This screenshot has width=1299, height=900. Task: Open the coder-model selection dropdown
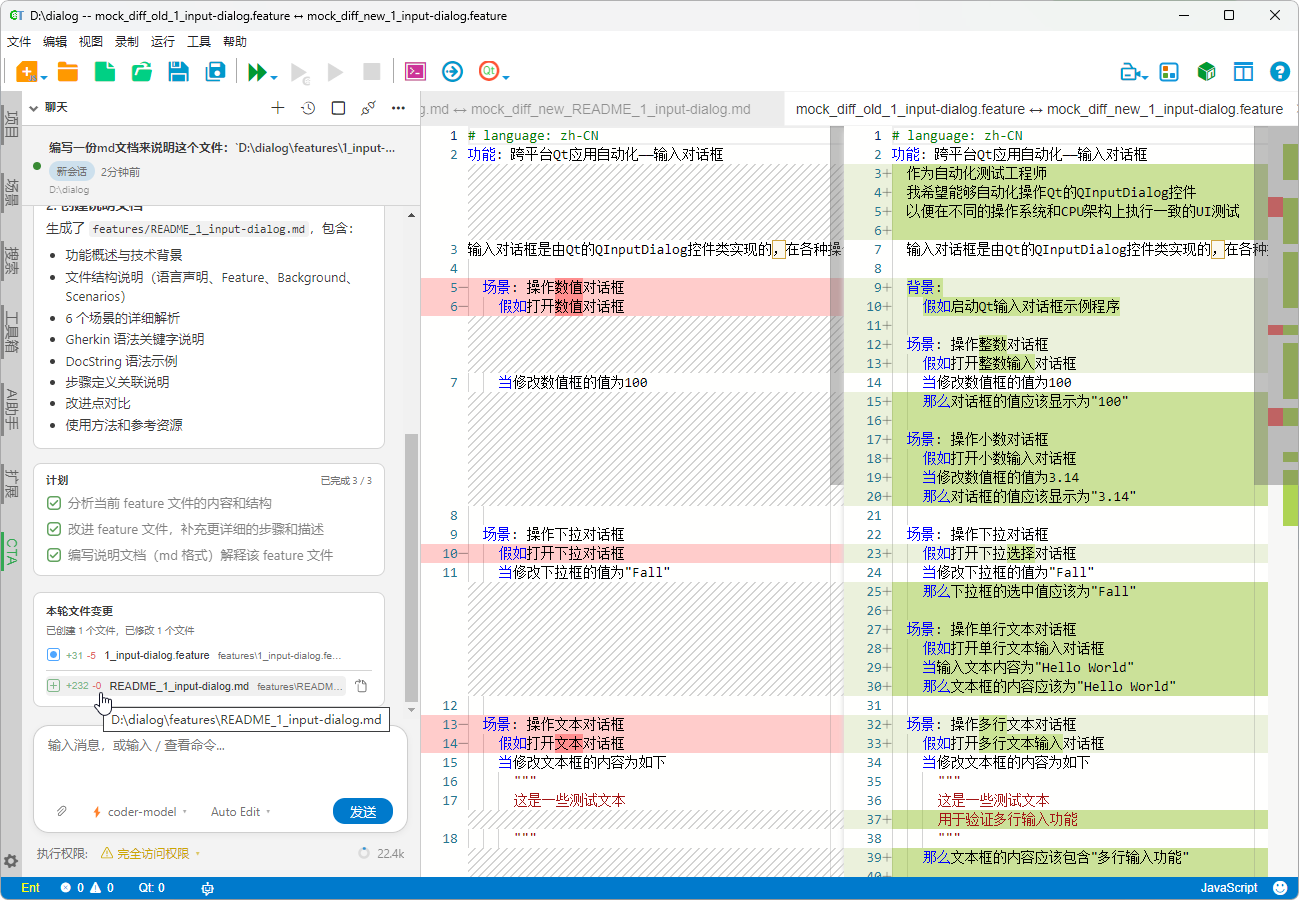140,812
